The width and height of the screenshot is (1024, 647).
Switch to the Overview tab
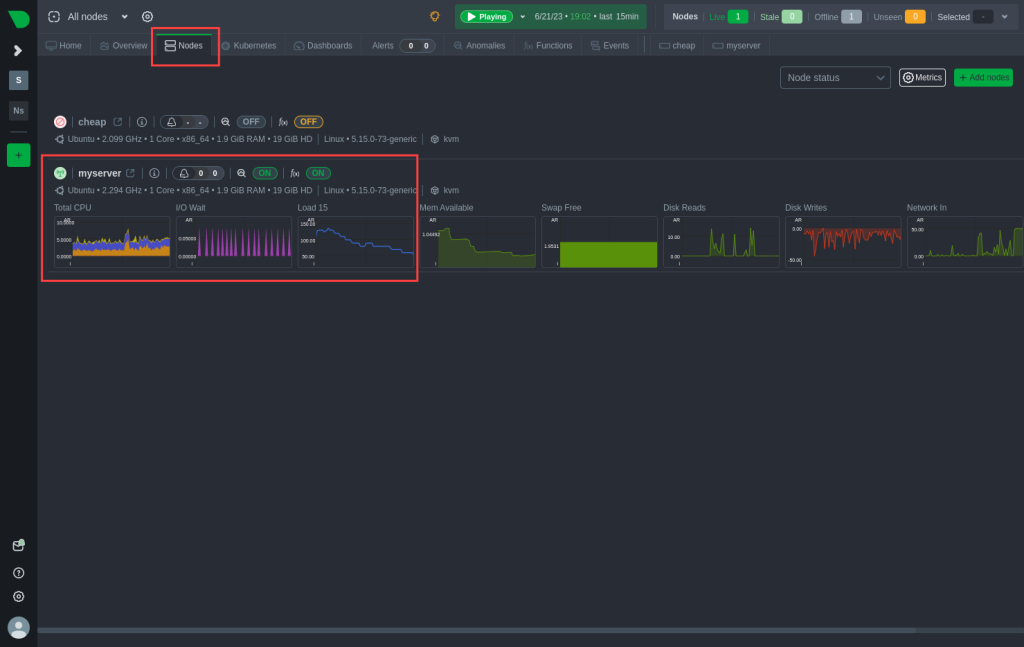pos(123,46)
